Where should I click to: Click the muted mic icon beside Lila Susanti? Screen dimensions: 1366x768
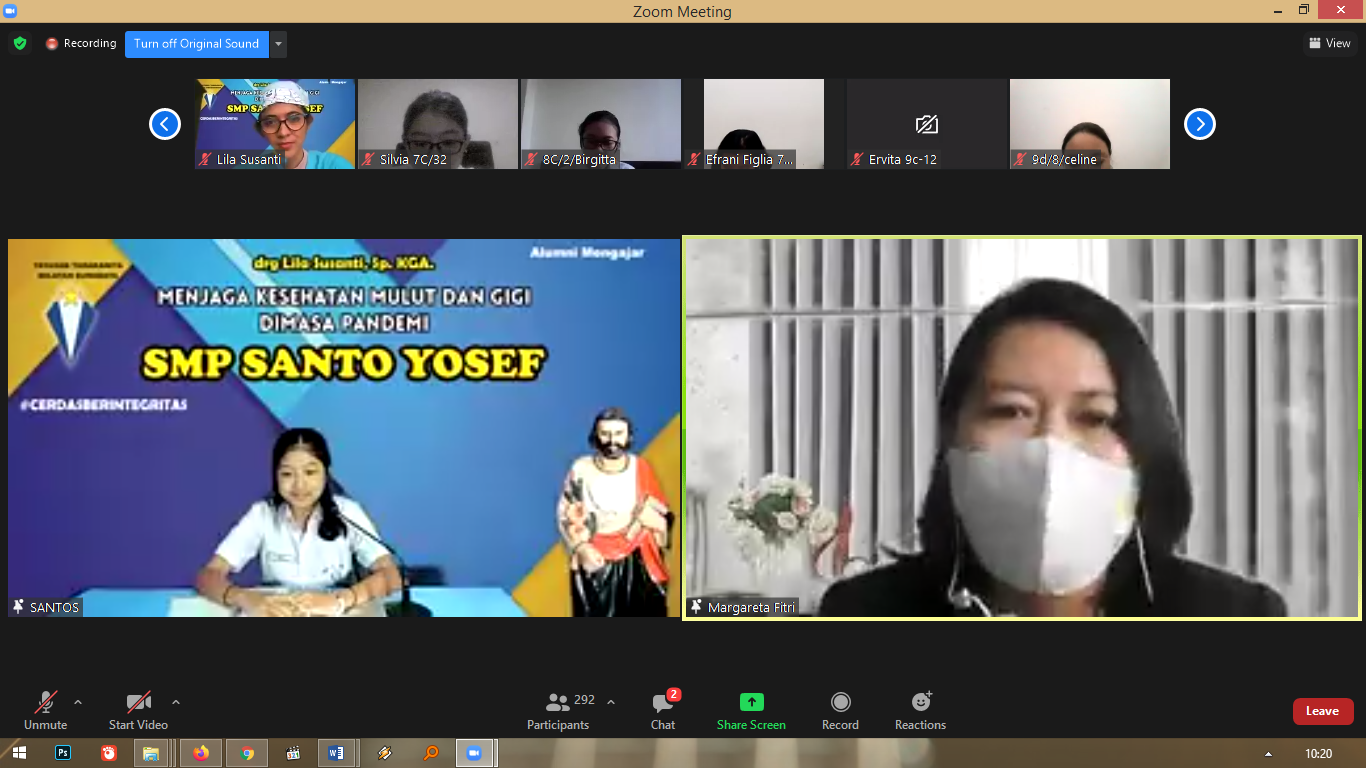click(x=206, y=159)
